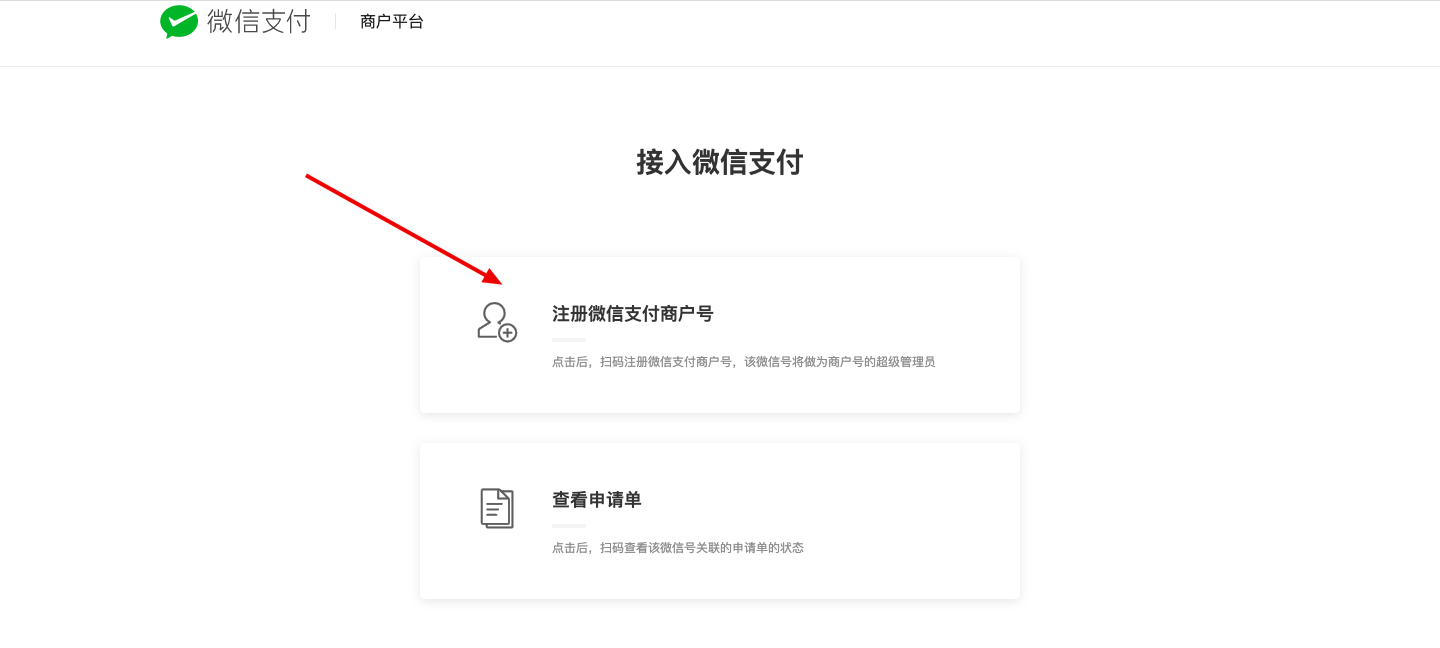Viewport: 1440px width, 648px height.
Task: Click the blank right side of the registration card
Action: tap(975, 300)
